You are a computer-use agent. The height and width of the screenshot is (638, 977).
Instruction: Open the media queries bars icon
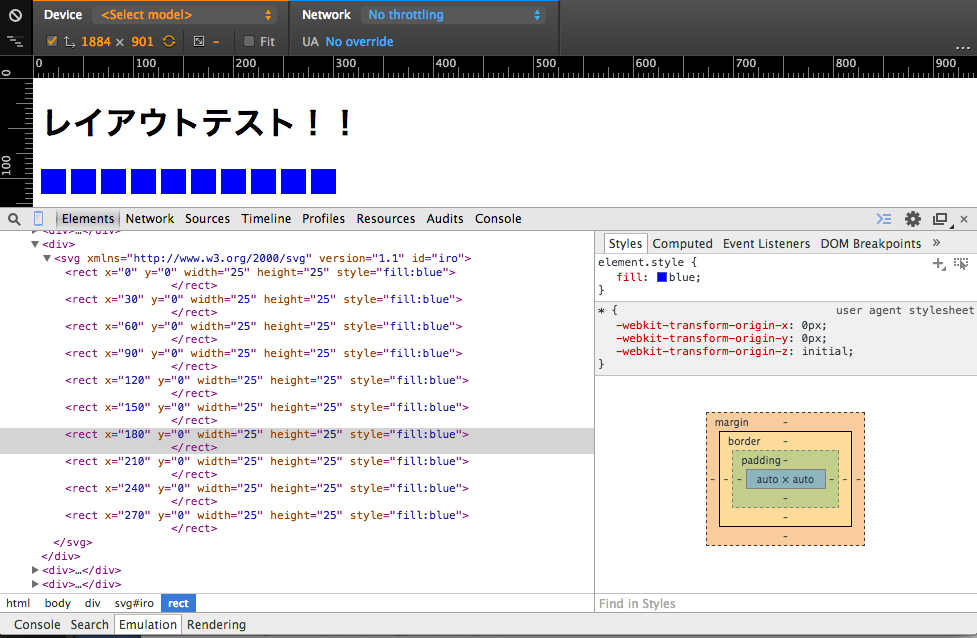[x=15, y=42]
